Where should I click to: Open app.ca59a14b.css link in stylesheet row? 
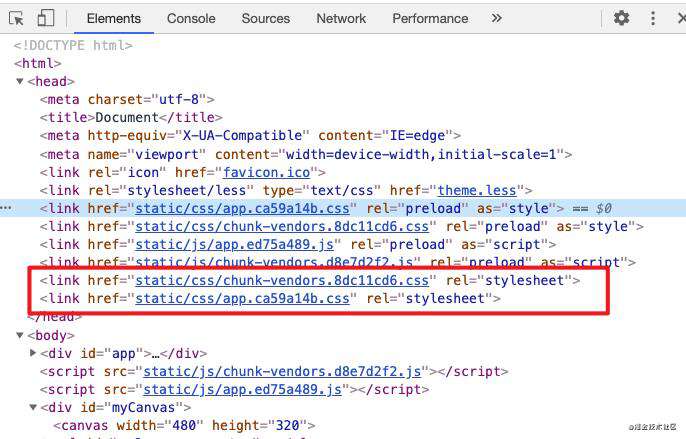click(242, 299)
